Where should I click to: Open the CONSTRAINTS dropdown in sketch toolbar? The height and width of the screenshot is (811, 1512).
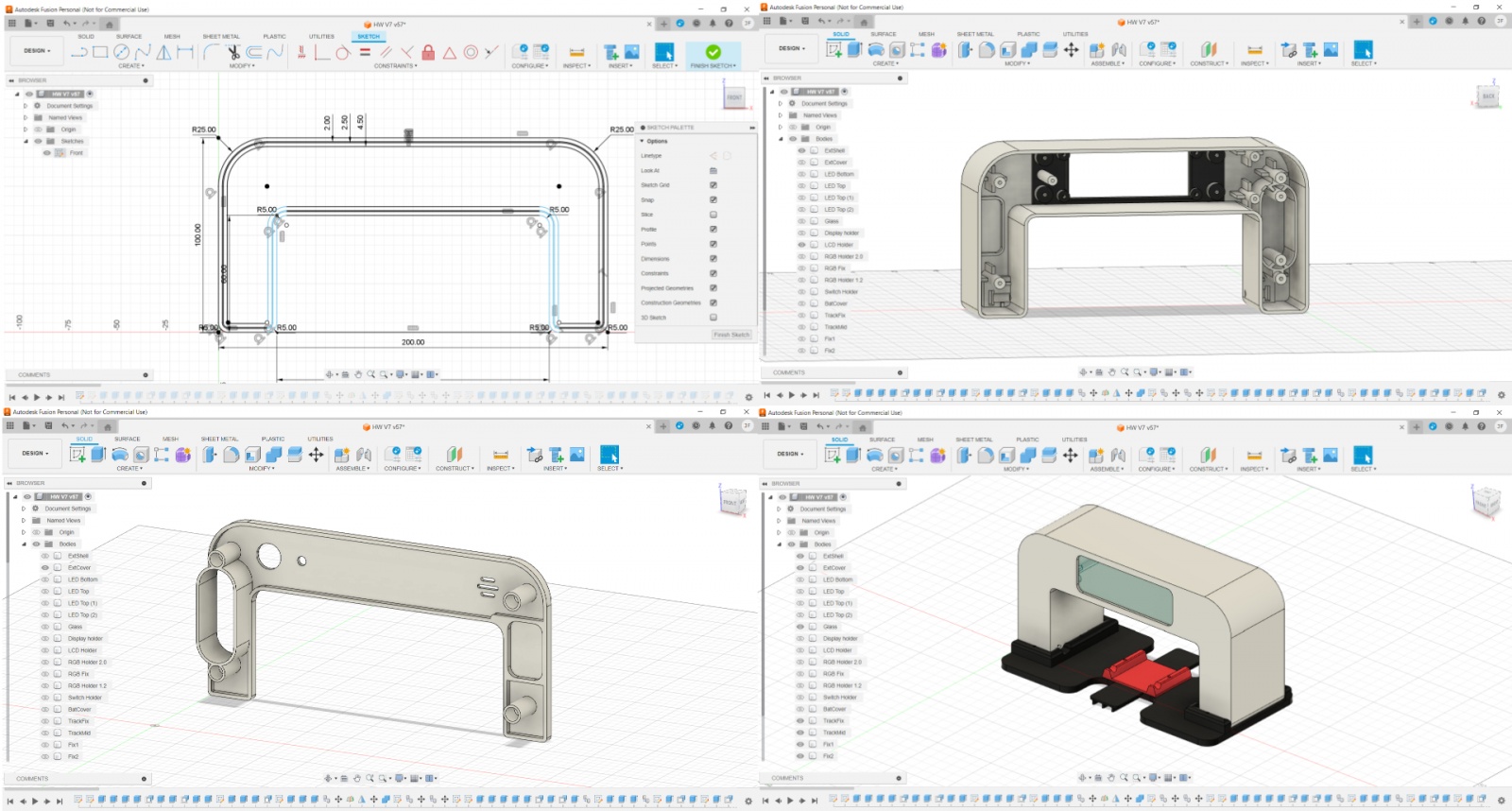click(394, 66)
